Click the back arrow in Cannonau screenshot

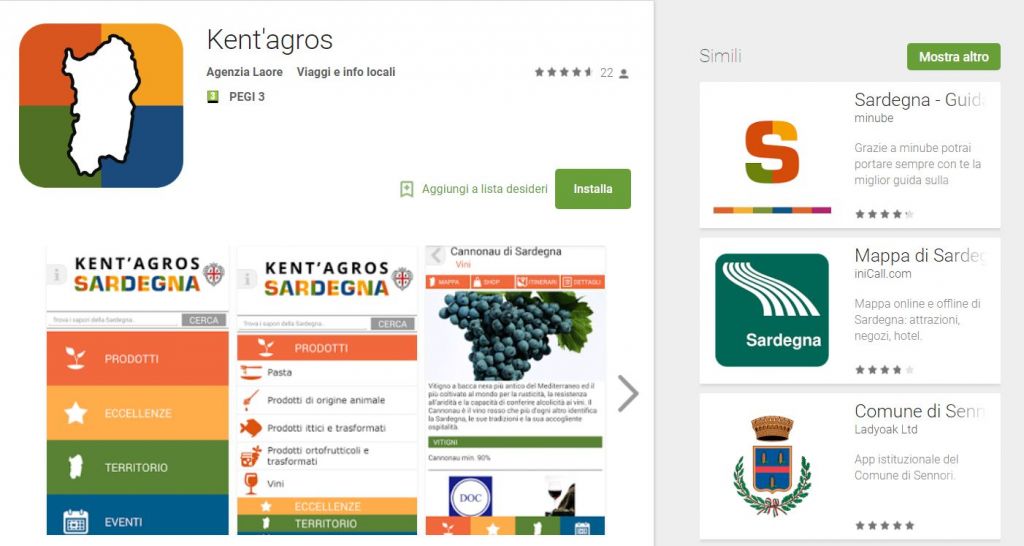[x=436, y=255]
